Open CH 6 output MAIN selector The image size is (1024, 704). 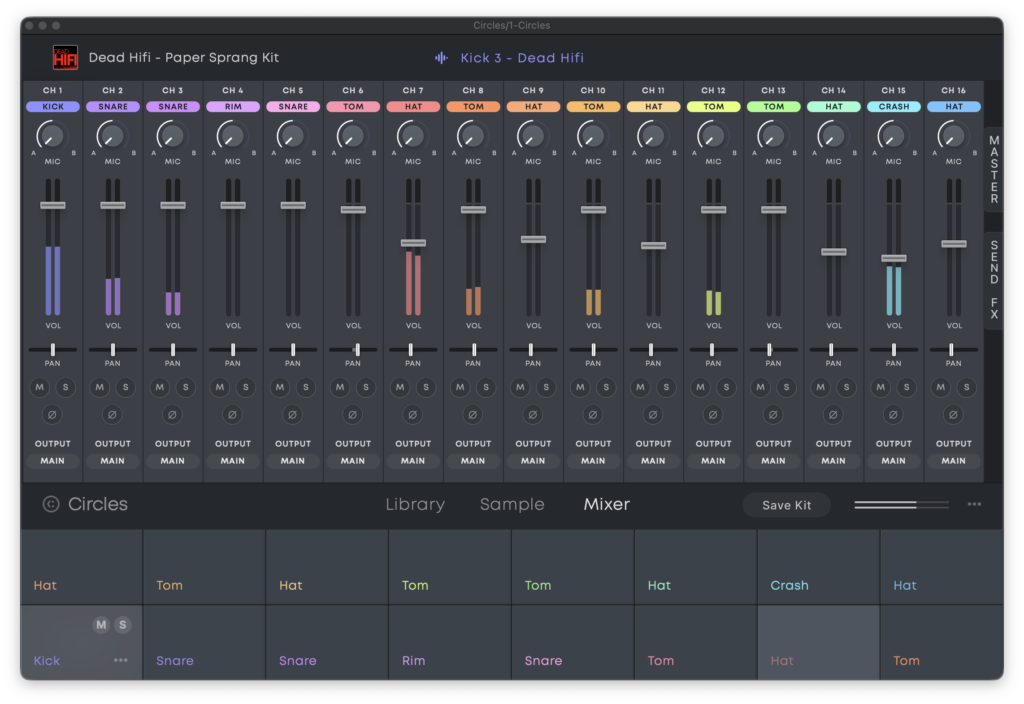353,461
